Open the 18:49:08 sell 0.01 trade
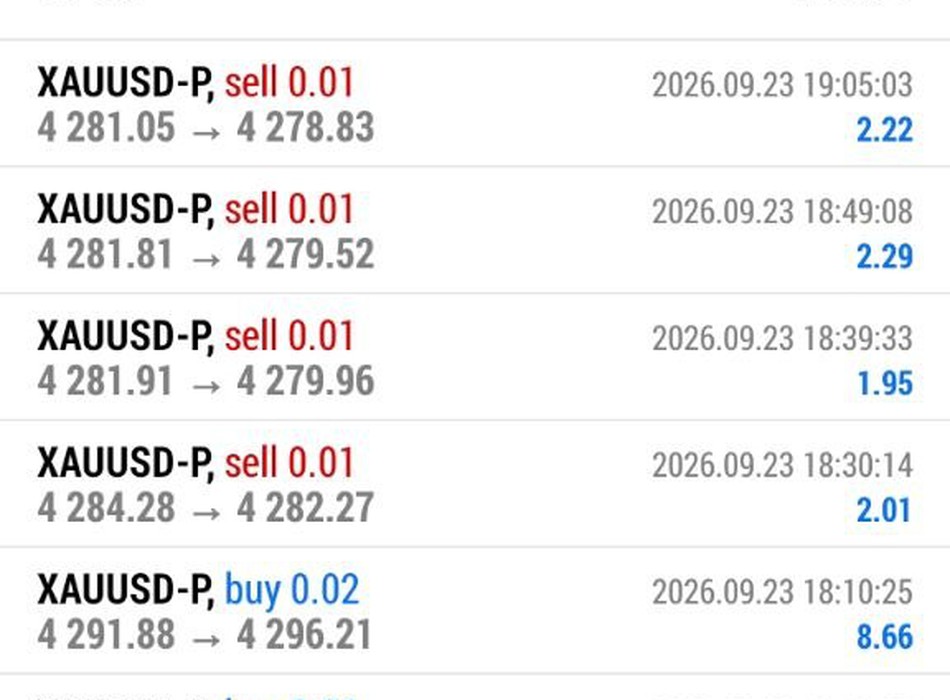Viewport: 950px width, 700px height. click(475, 230)
